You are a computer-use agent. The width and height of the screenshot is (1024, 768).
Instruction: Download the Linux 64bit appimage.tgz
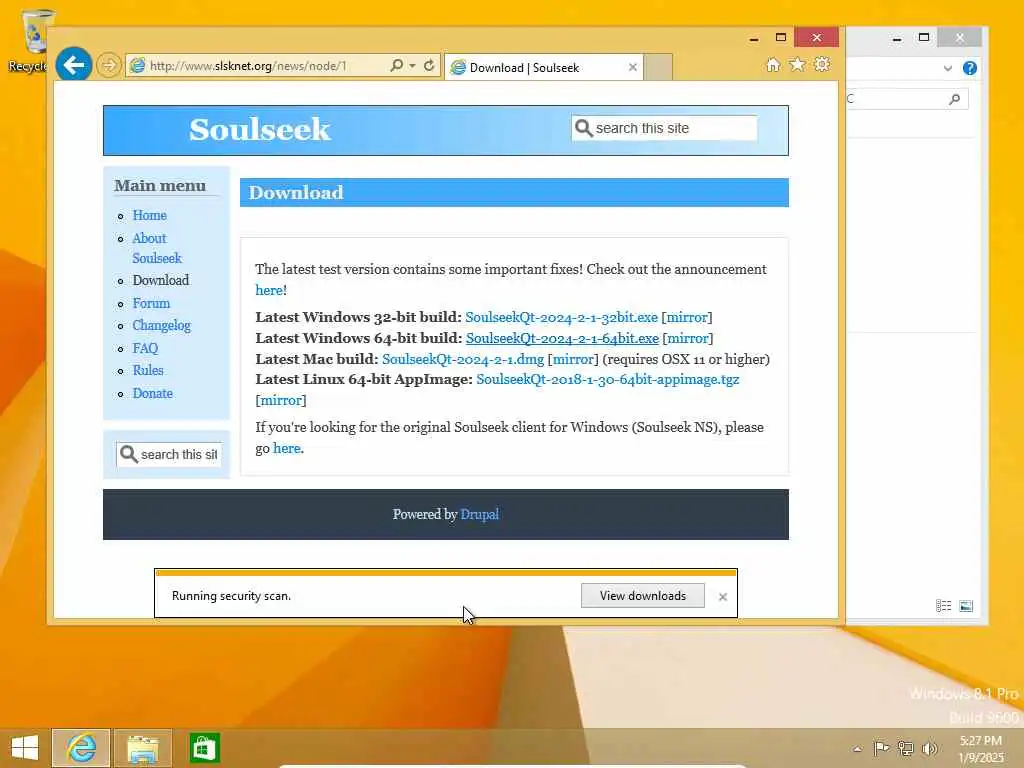(607, 379)
